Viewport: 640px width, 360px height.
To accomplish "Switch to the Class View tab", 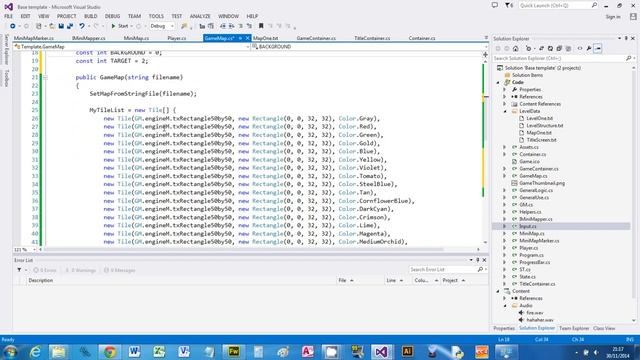I will [x=604, y=328].
